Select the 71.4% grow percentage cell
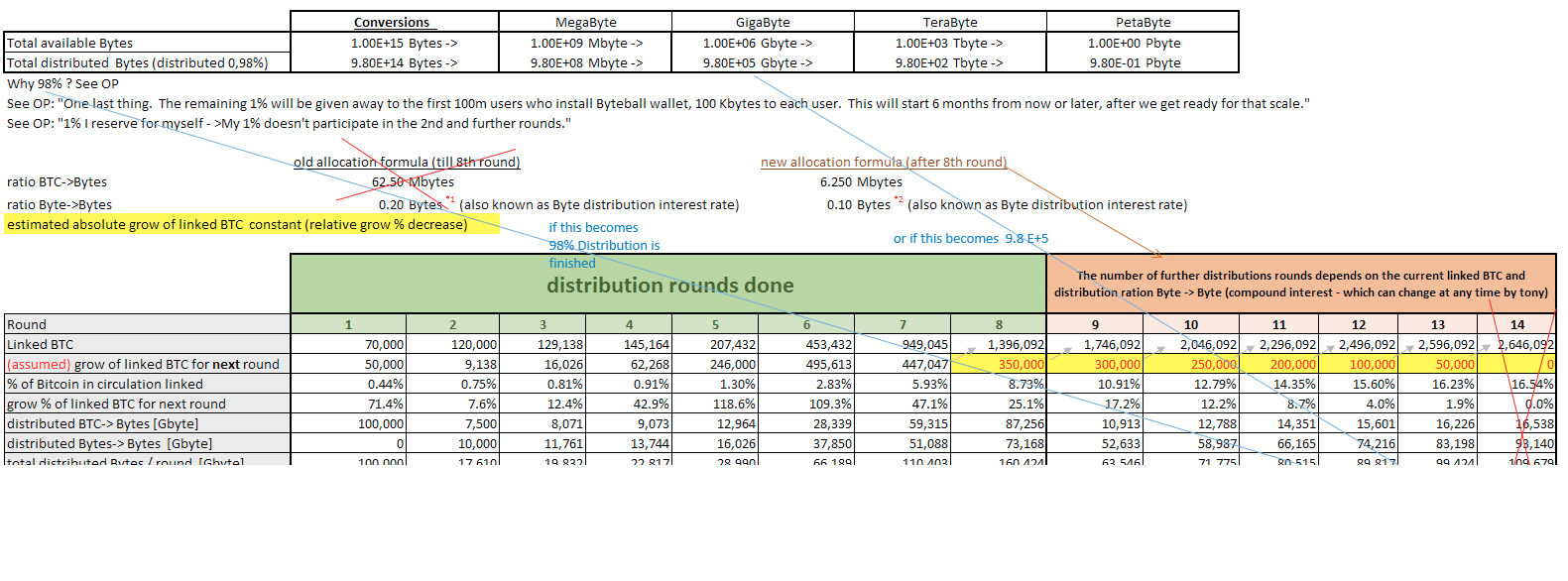The height and width of the screenshot is (581, 1568). tap(348, 404)
